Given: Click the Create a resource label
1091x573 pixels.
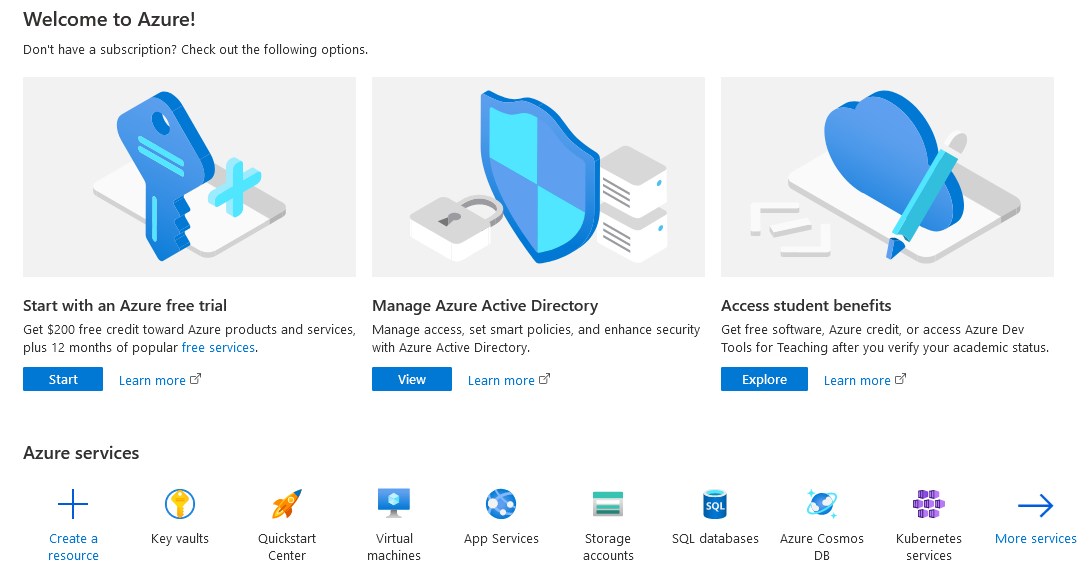Looking at the screenshot, I should pyautogui.click(x=73, y=547).
